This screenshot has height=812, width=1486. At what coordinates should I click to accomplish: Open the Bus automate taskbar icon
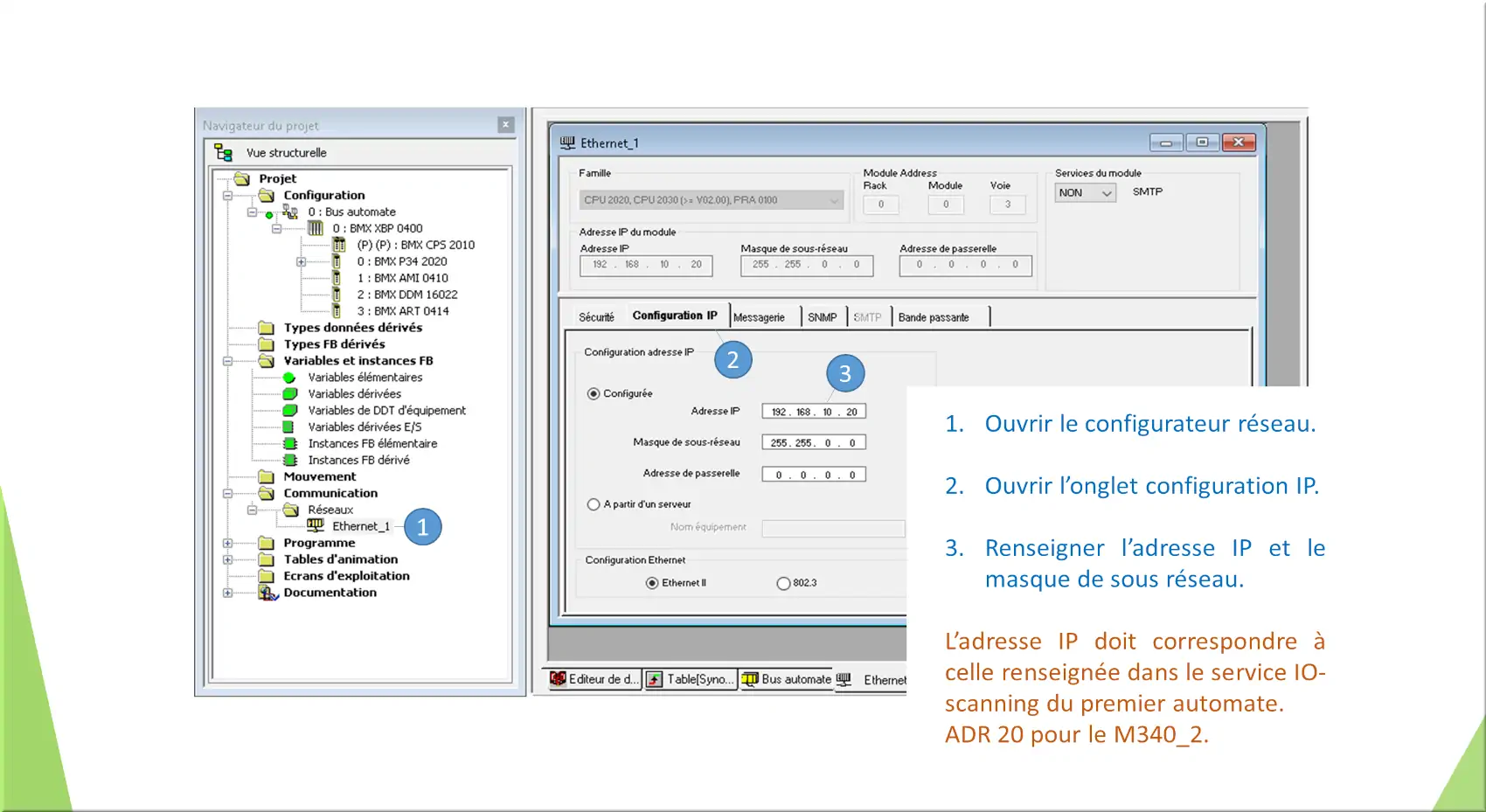click(750, 679)
